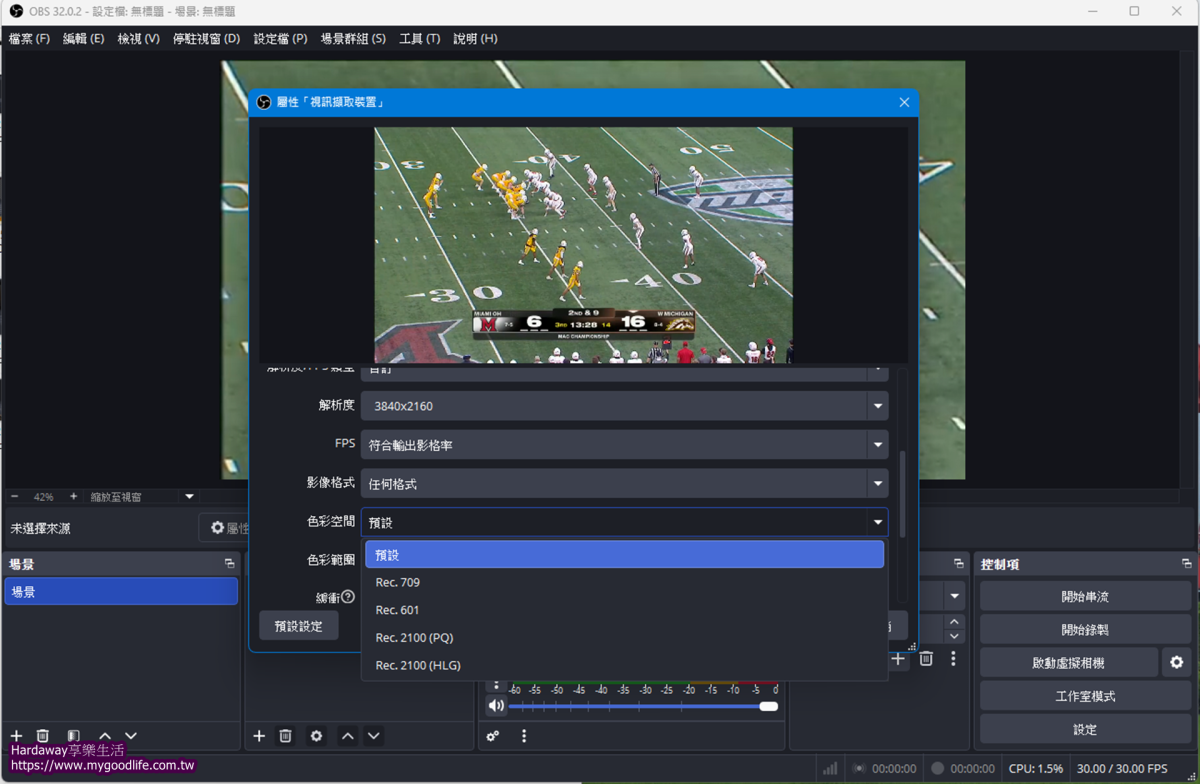Click the trash icon in the Scenes panel
The width and height of the screenshot is (1200, 784).
pos(43,736)
